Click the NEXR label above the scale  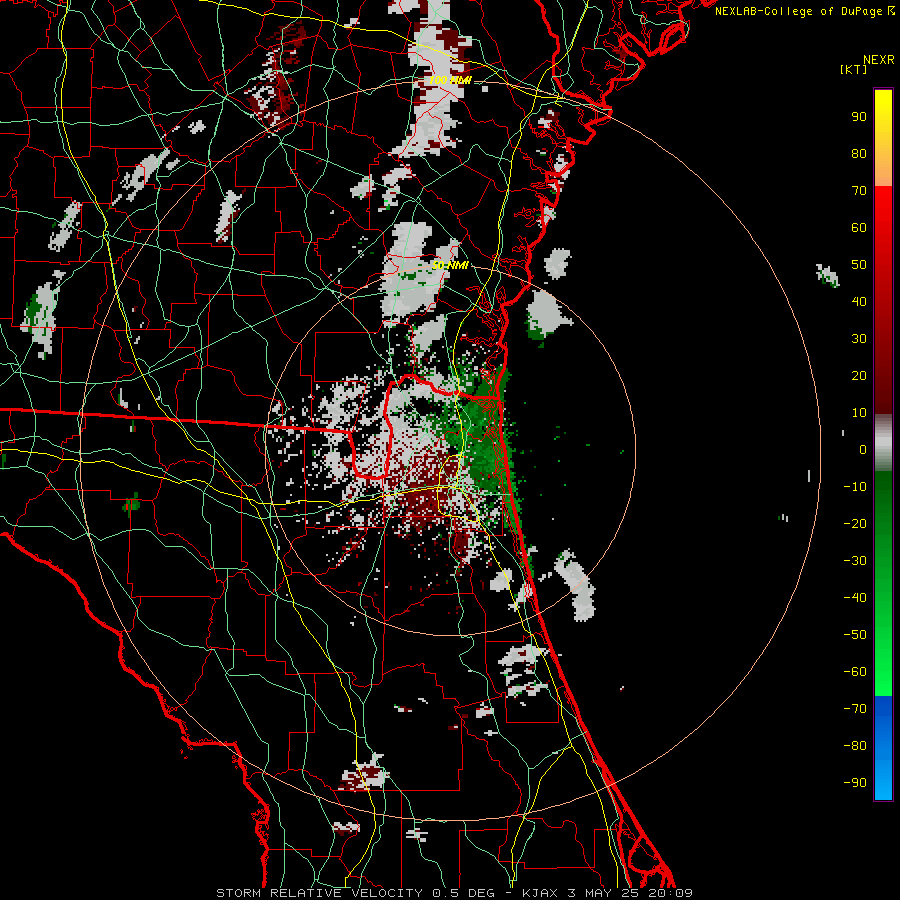pyautogui.click(x=879, y=60)
